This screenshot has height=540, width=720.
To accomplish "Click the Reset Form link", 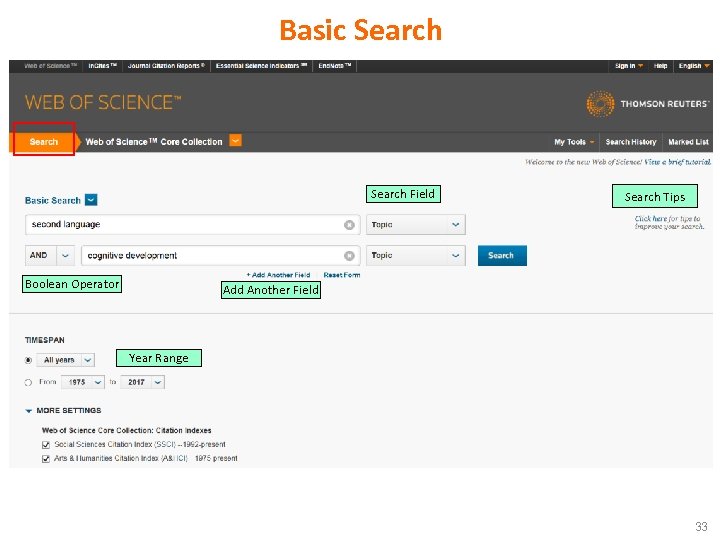I will pyautogui.click(x=342, y=275).
